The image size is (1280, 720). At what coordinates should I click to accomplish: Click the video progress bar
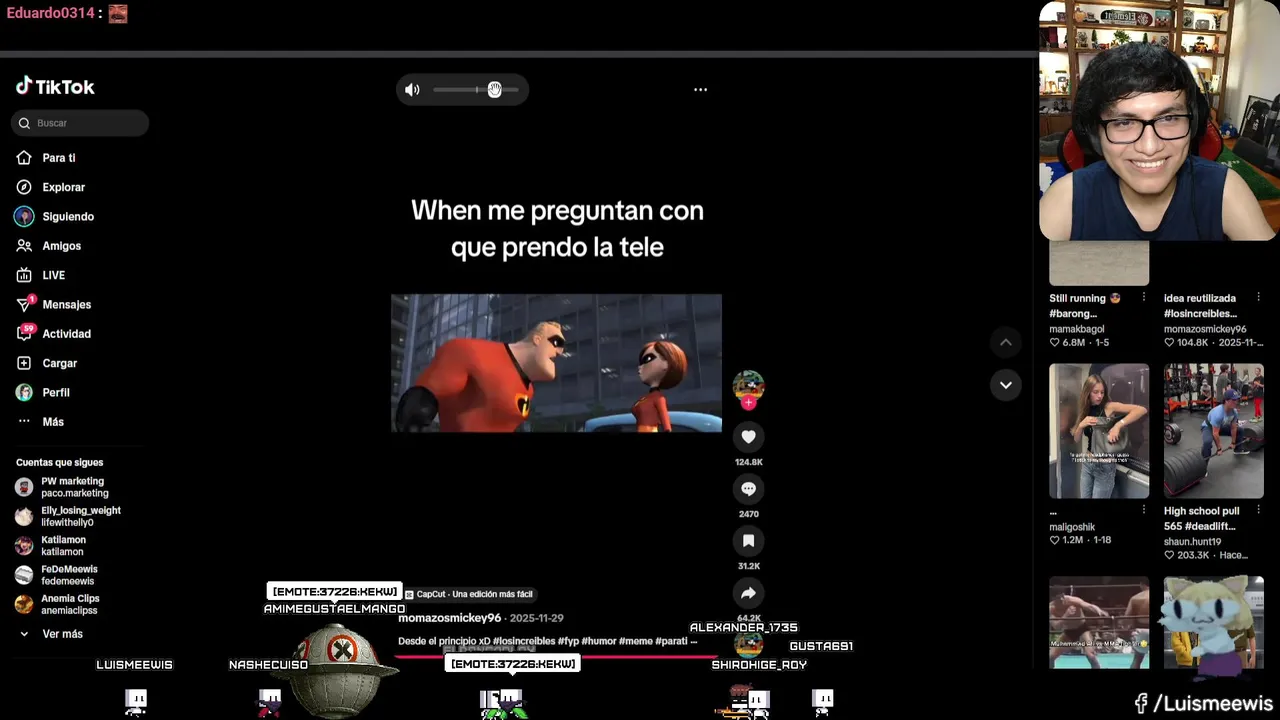pyautogui.click(x=556, y=657)
